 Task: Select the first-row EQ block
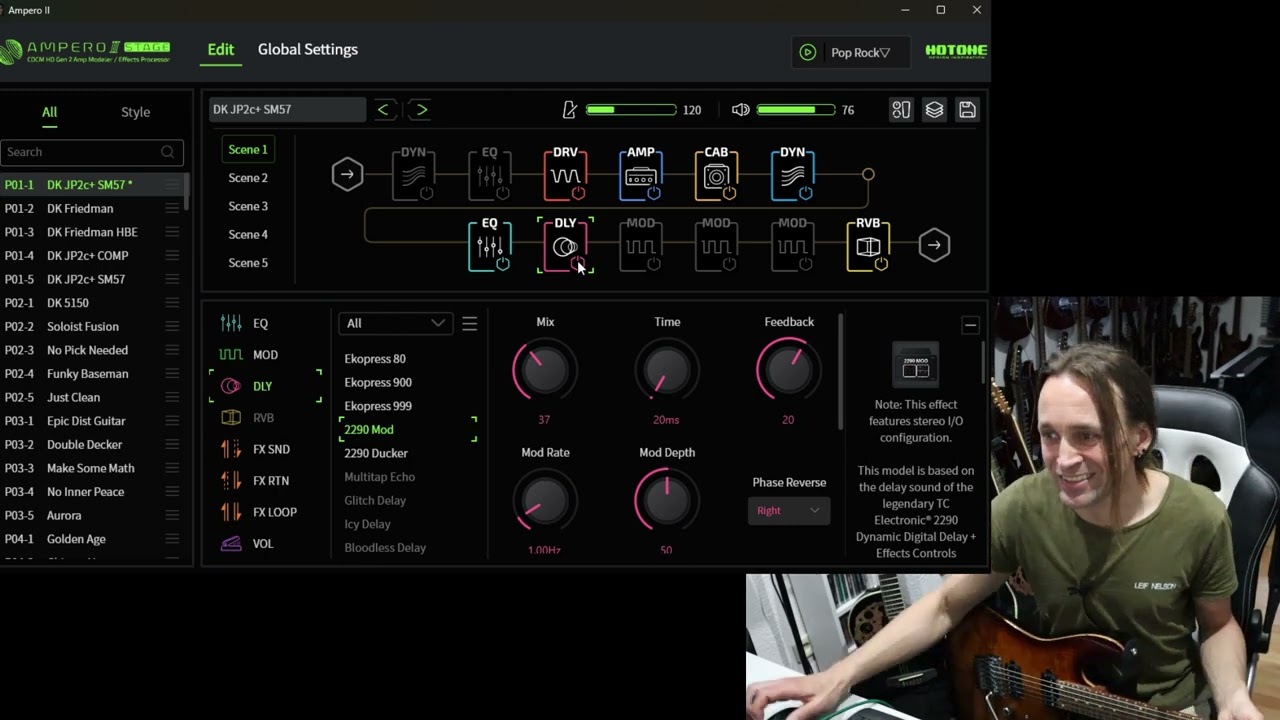pos(489,174)
